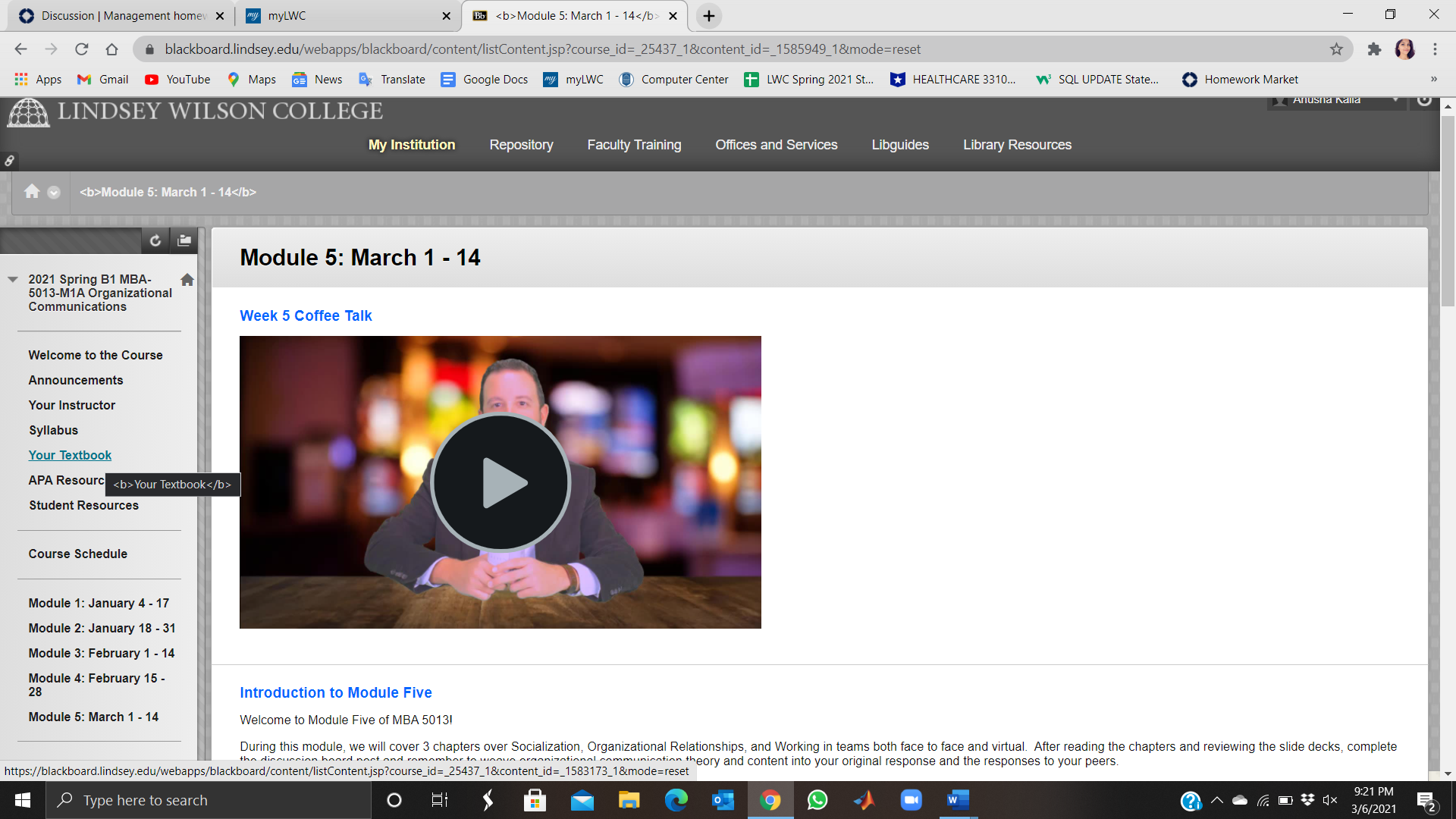Open the Computer Center bookmark

click(x=674, y=80)
